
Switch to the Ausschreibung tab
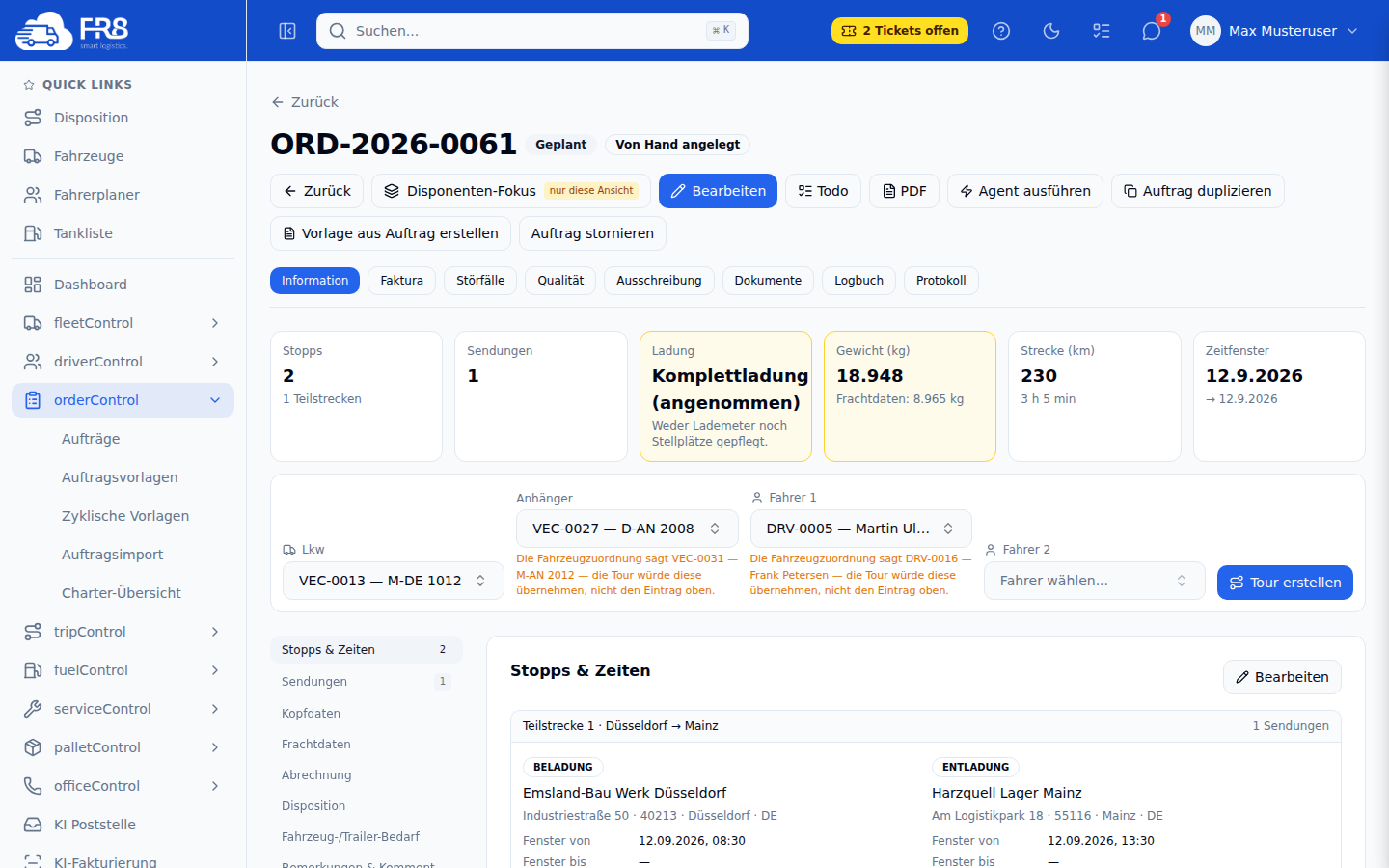[x=659, y=281]
